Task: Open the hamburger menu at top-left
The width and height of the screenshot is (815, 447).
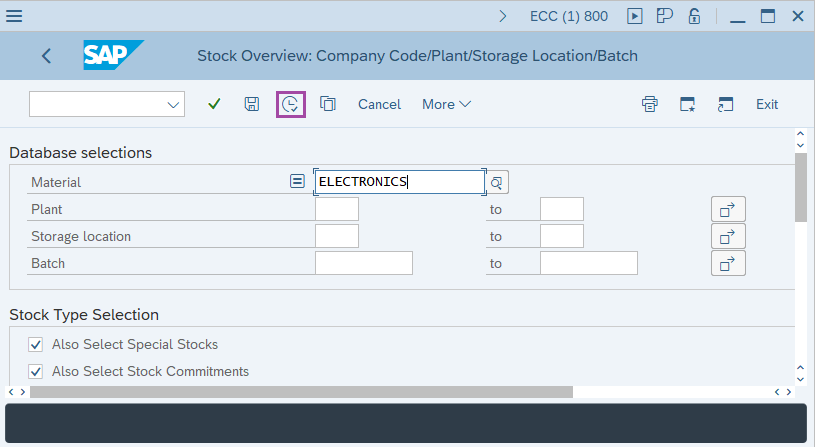Action: coord(15,16)
